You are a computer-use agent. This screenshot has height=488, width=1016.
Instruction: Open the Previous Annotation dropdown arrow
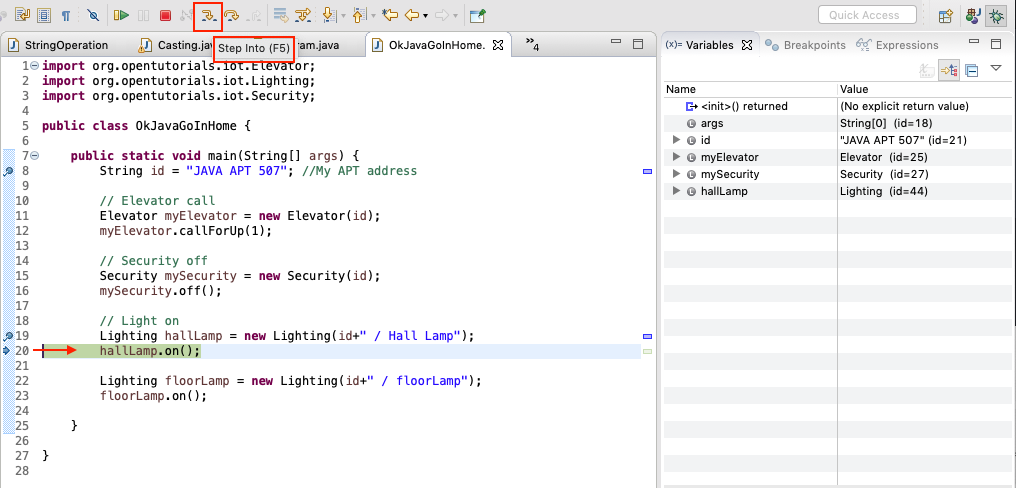click(374, 16)
